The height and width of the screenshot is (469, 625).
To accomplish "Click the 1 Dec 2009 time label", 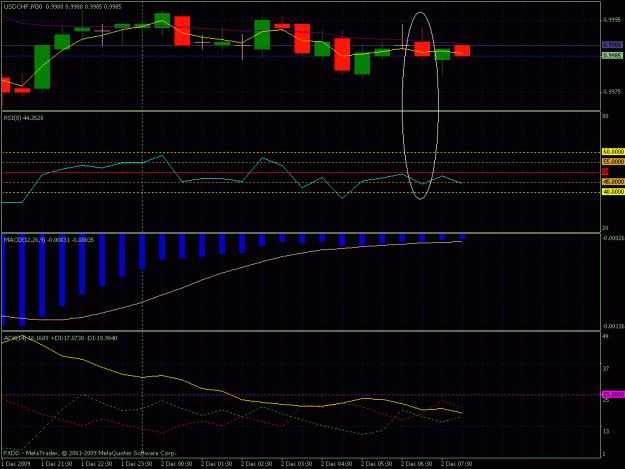I will click(16, 464).
